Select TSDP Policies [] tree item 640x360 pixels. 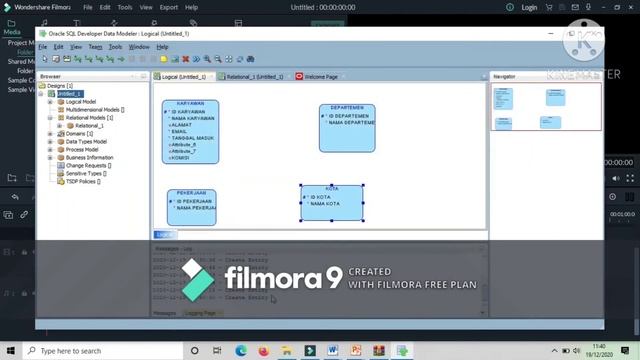coord(83,181)
